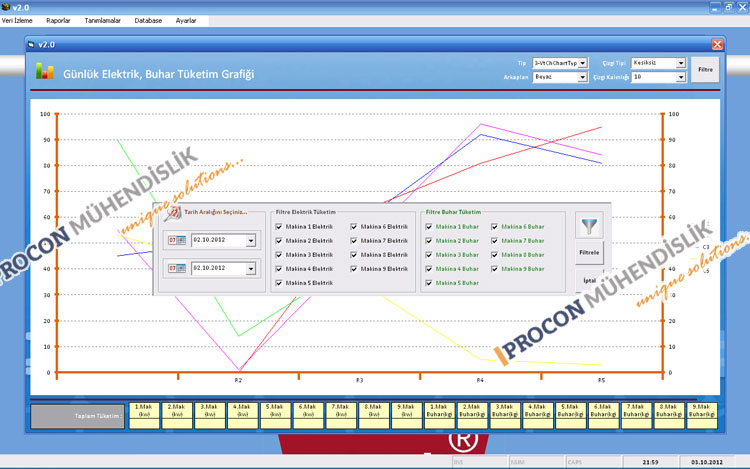Screen dimensions: 750x469
Task: Expand the start date dropdown arrow
Action: (251, 240)
